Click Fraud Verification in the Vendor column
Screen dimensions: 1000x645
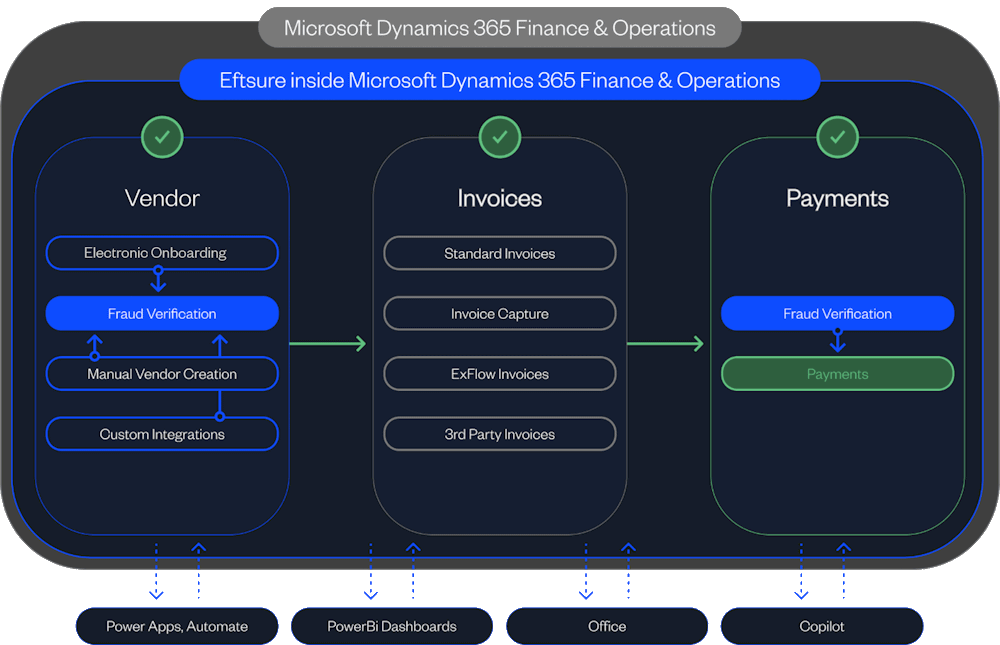tap(162, 313)
